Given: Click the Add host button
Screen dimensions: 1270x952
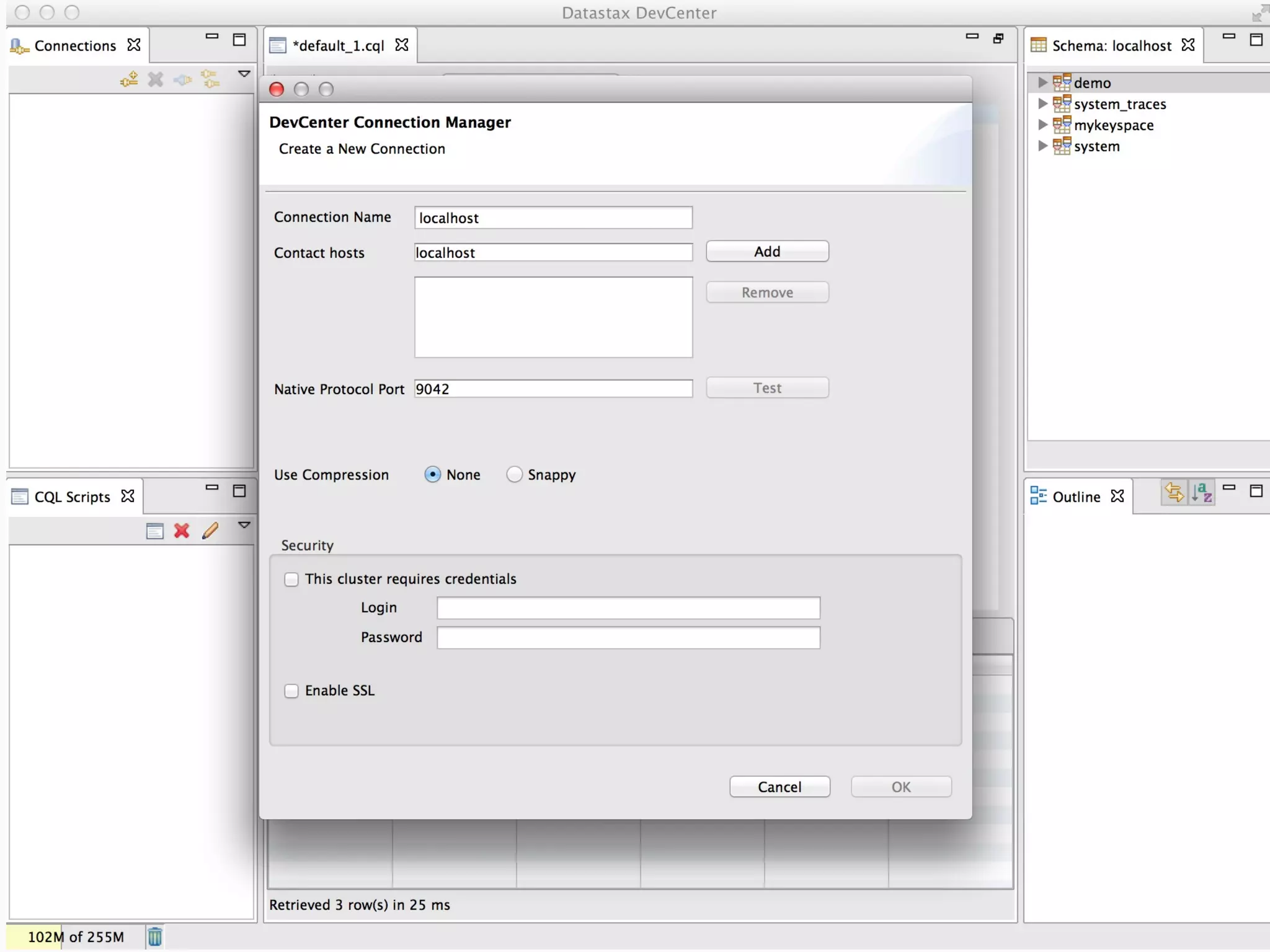Looking at the screenshot, I should click(x=767, y=252).
